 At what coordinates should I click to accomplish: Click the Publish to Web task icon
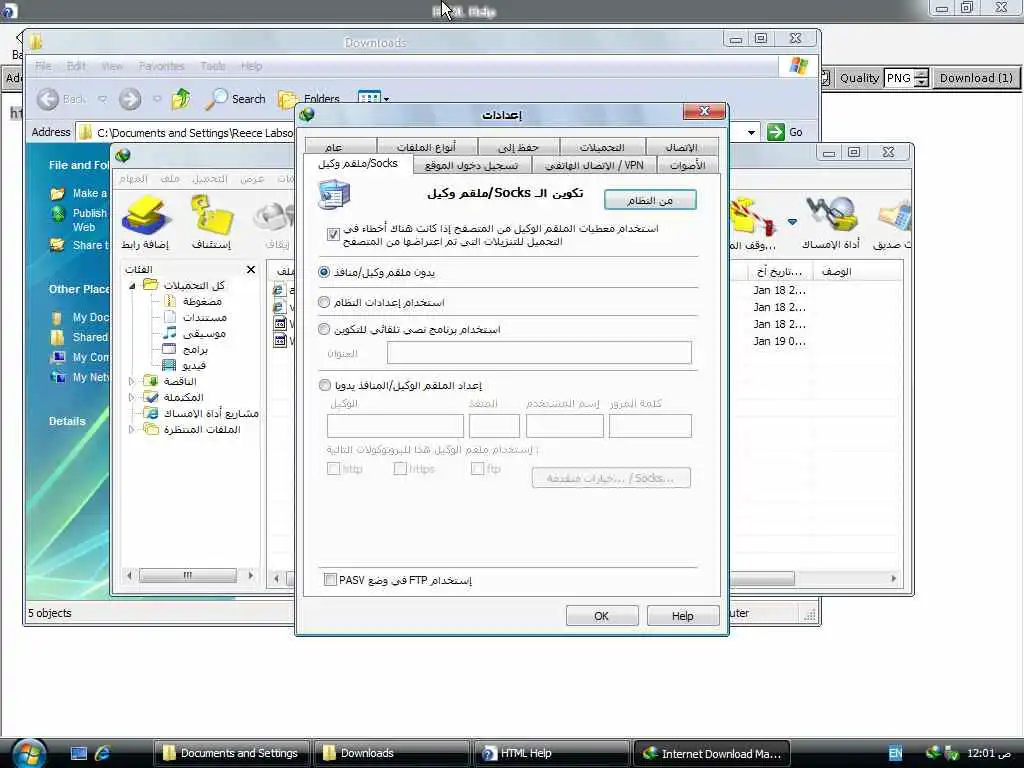[x=58, y=214]
